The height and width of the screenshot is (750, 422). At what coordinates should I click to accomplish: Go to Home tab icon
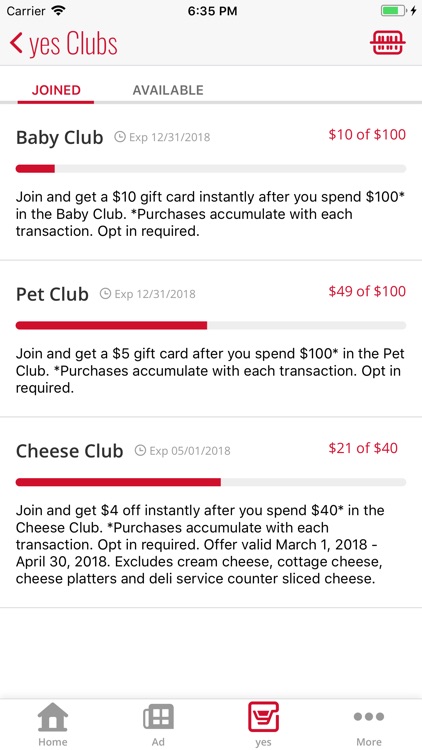point(53,717)
